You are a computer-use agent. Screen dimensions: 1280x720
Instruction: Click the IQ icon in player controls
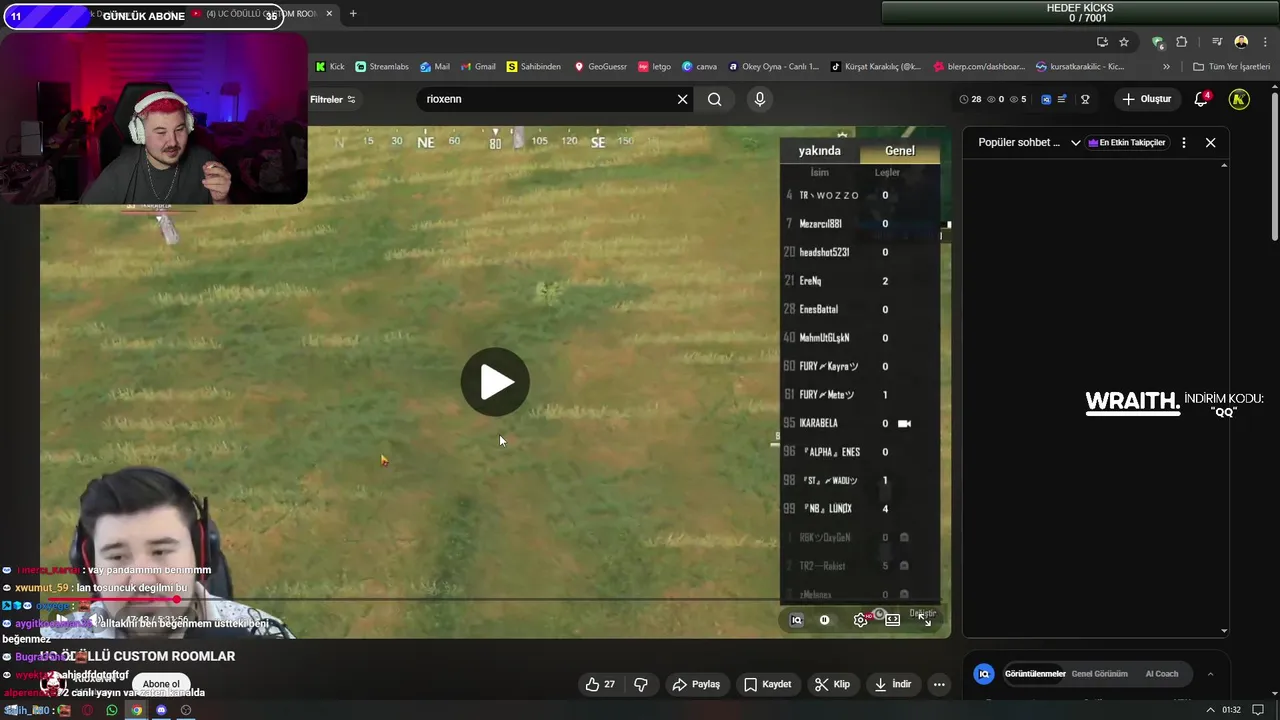[x=797, y=620]
